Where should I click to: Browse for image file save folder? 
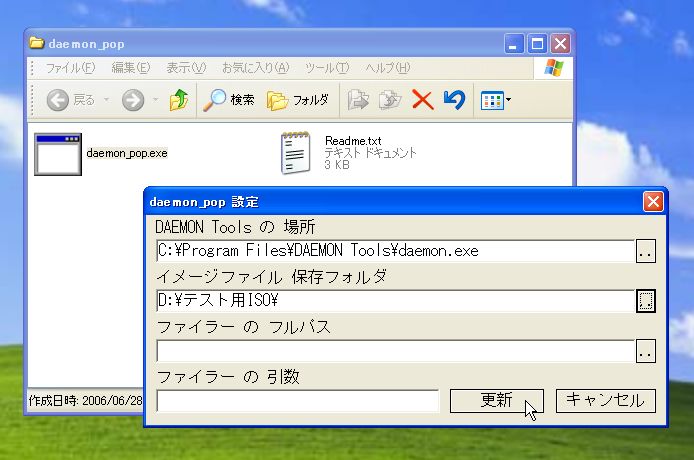(646, 301)
